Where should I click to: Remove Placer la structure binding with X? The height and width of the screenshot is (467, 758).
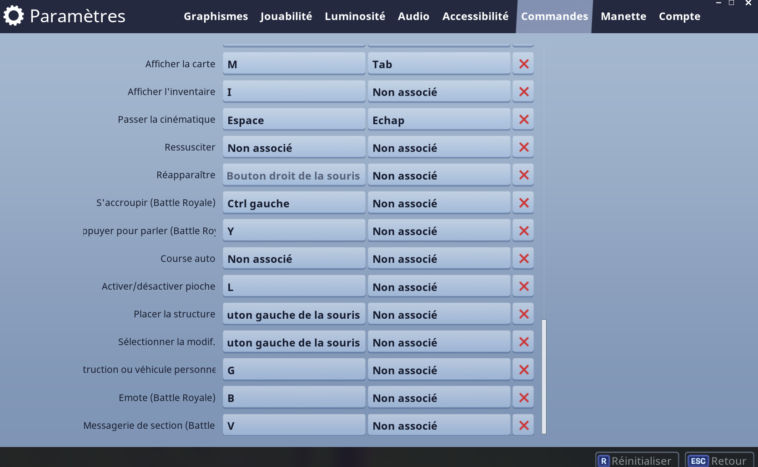point(524,314)
